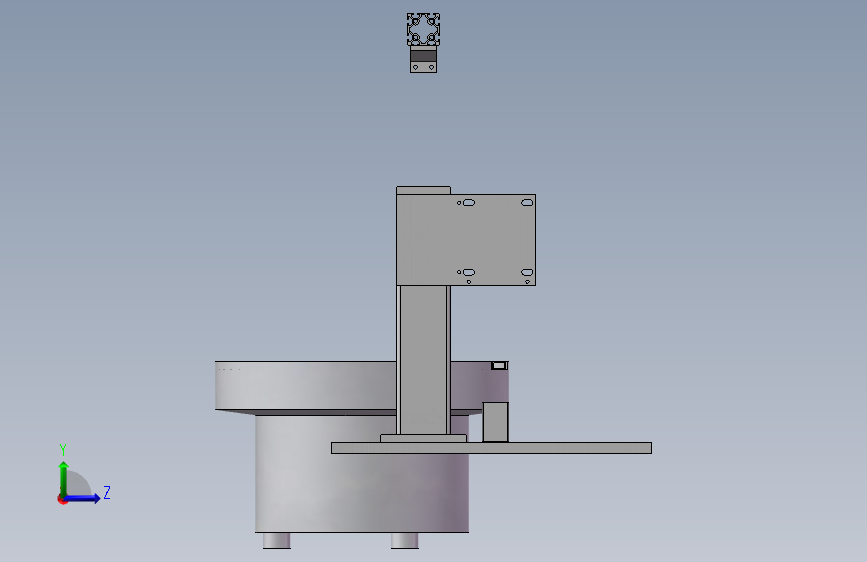
Task: Select the vertical support column
Action: click(424, 360)
